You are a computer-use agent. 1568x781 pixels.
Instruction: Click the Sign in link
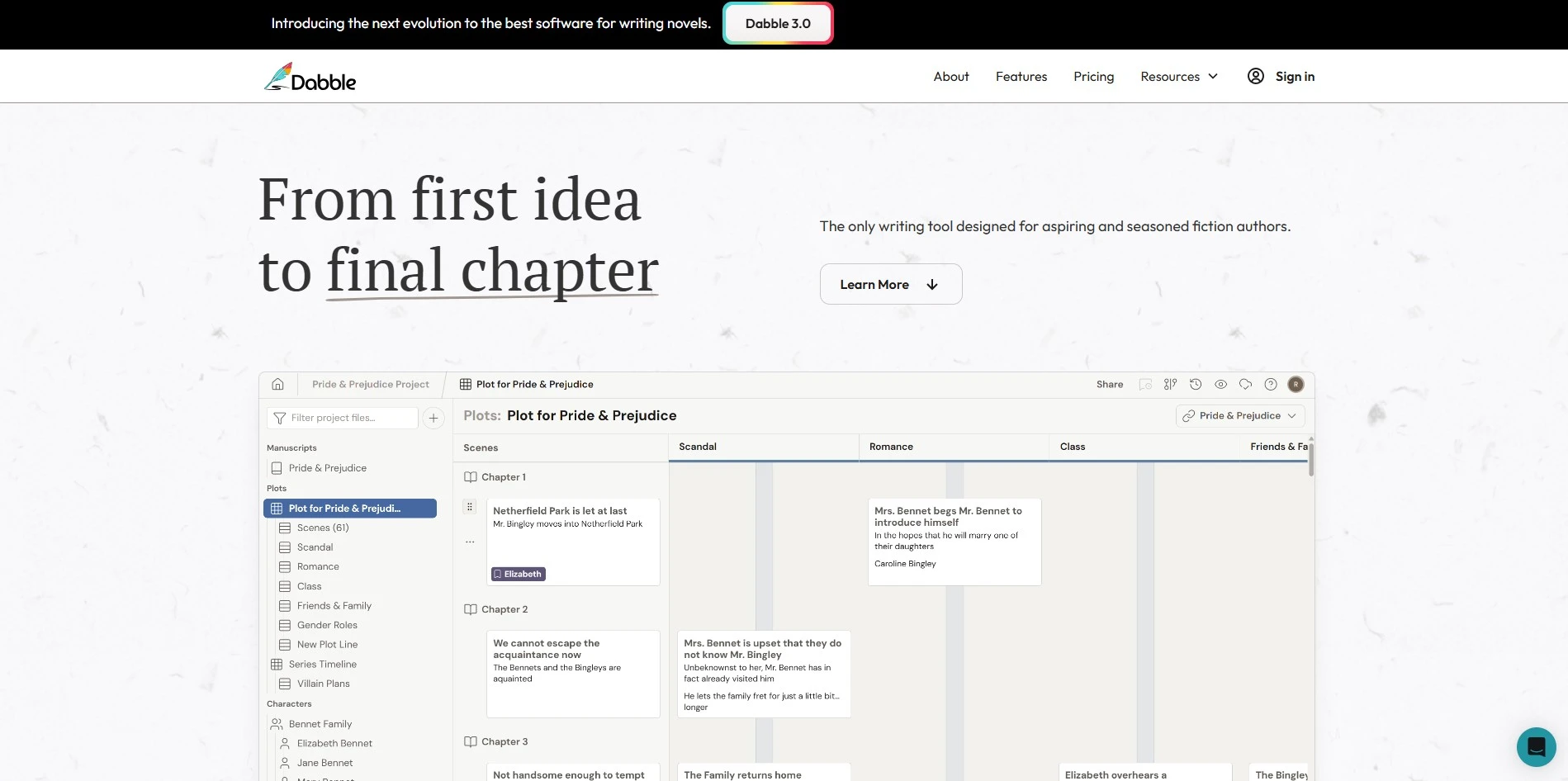1295,76
